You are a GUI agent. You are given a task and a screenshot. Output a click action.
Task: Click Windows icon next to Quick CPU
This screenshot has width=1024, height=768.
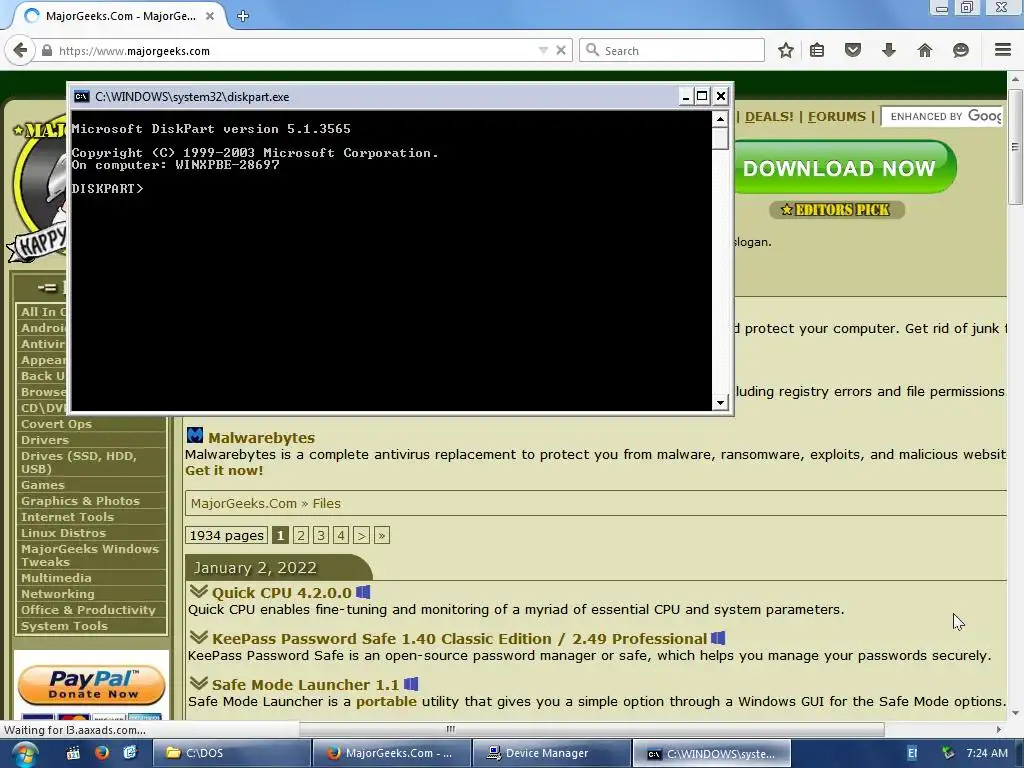[363, 592]
